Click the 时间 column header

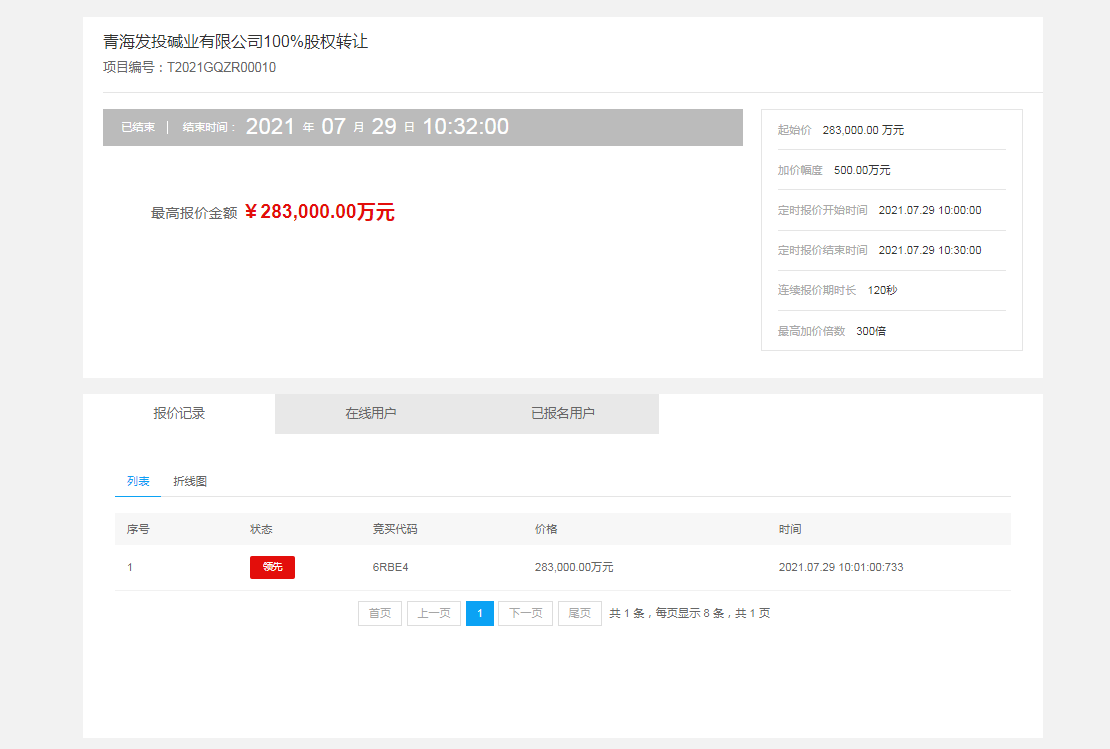tap(790, 529)
